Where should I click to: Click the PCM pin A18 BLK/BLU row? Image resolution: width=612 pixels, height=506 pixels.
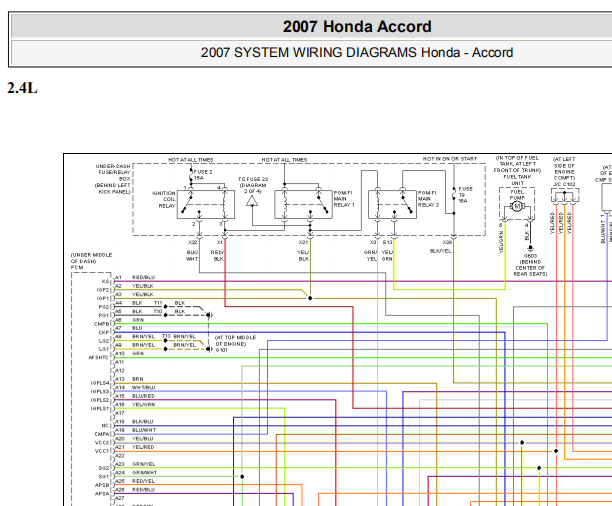(134, 422)
